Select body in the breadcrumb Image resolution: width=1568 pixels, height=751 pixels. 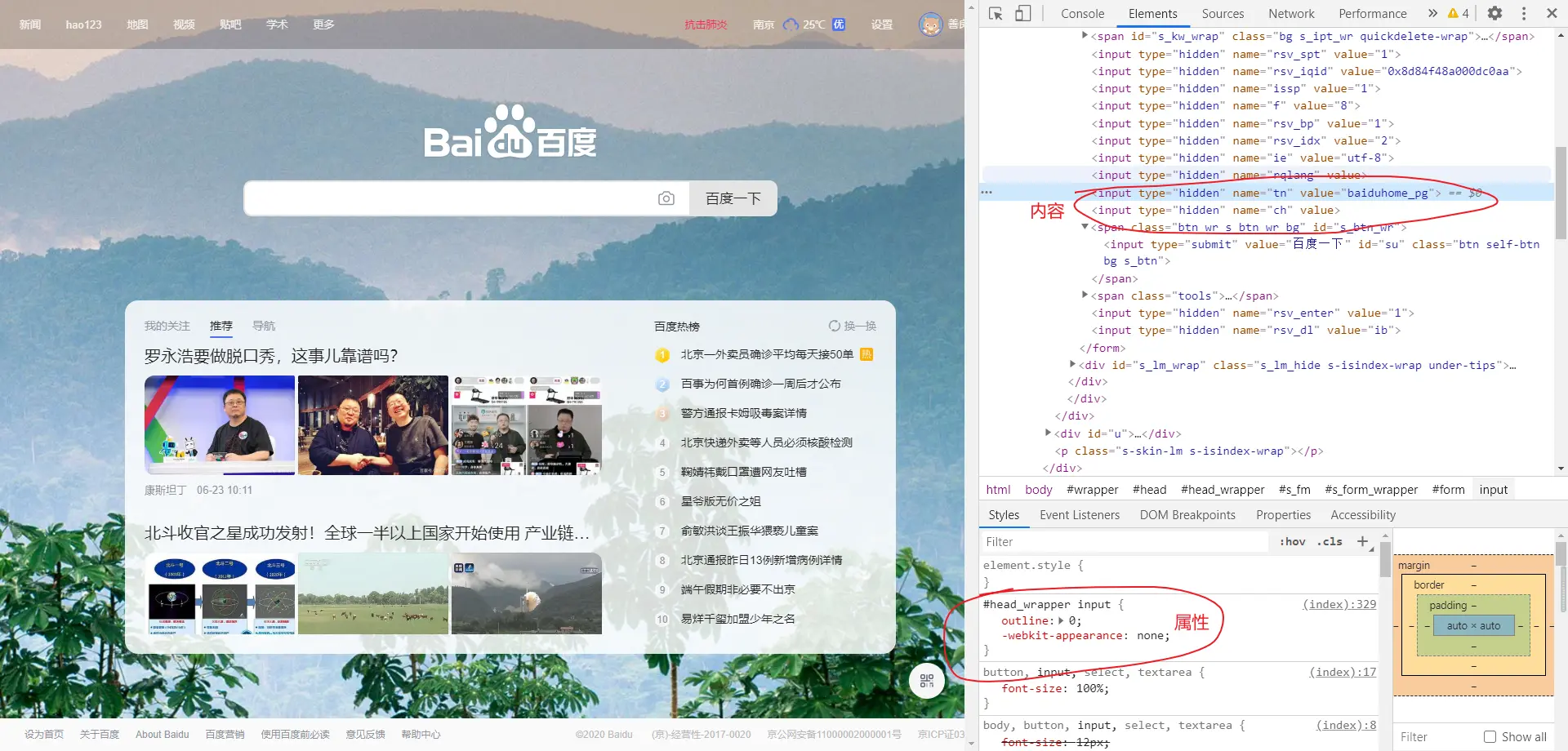pos(1038,490)
